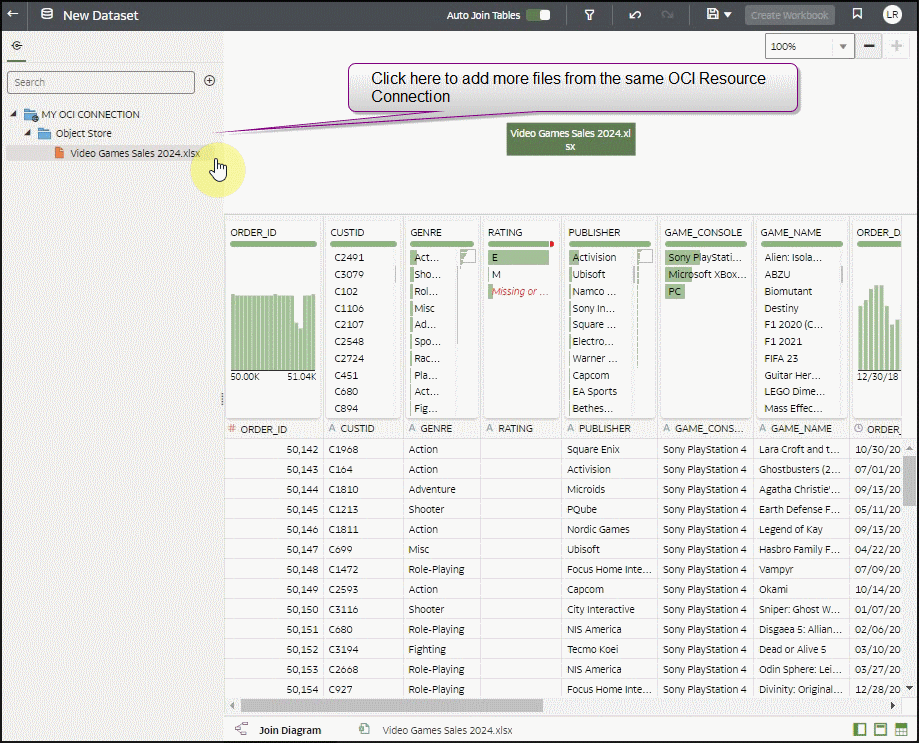Open the LR user account menu
This screenshot has height=743, width=919.
click(891, 15)
